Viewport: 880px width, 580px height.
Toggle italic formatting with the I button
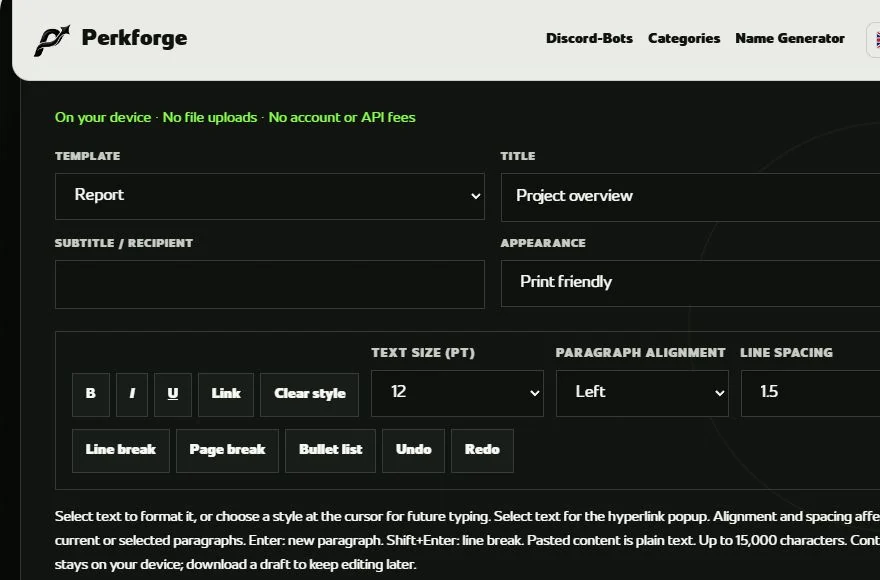(x=132, y=394)
